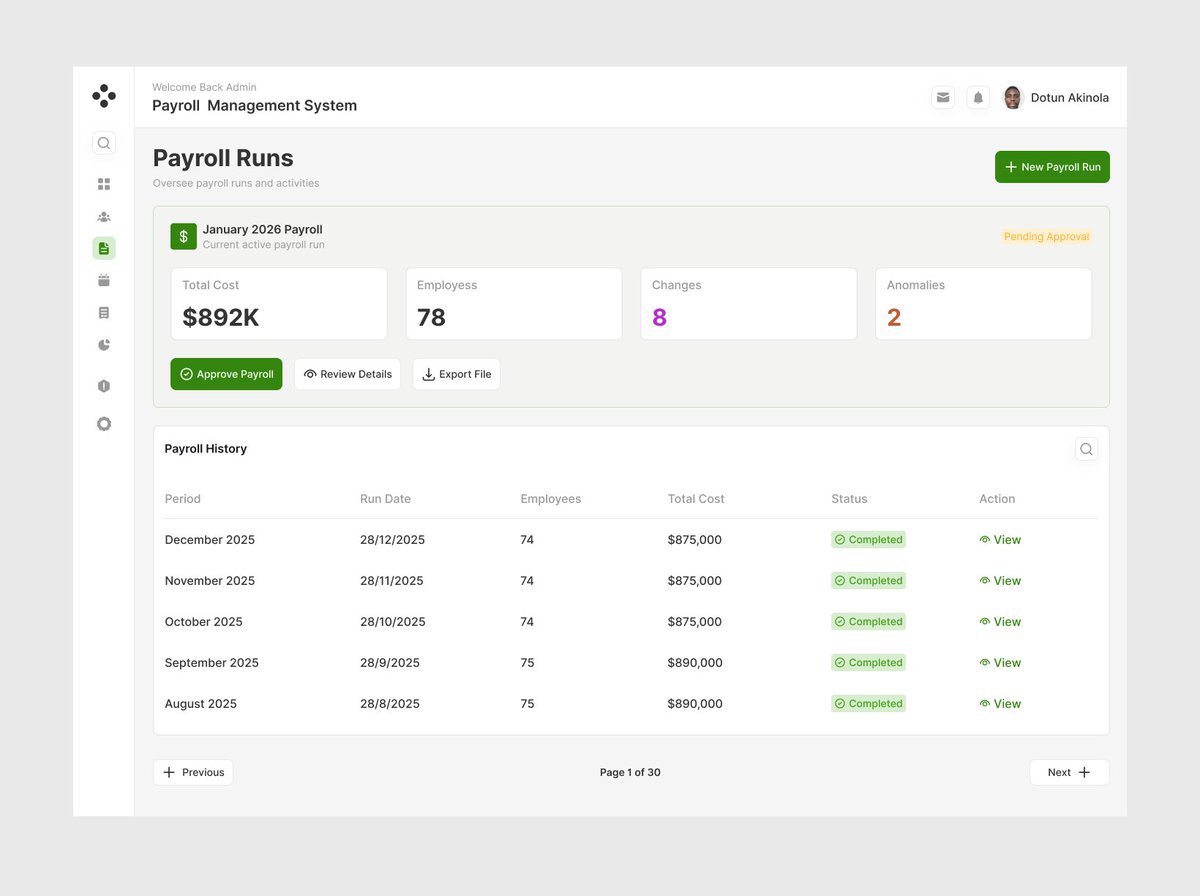Click the Export File button
The image size is (1200, 896).
(456, 374)
